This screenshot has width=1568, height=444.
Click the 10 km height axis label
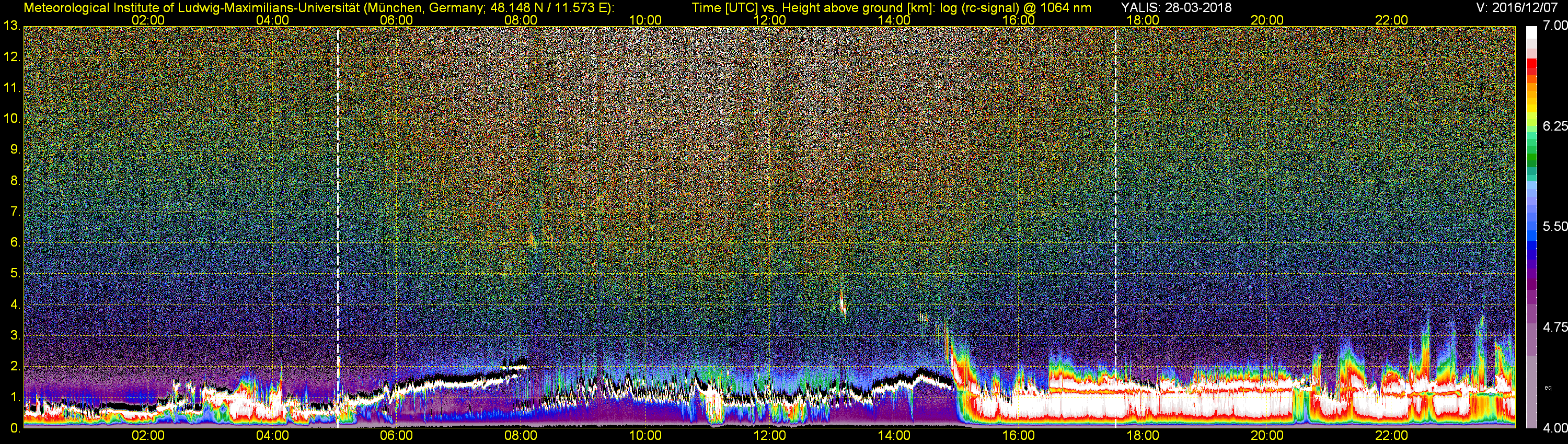(11, 119)
